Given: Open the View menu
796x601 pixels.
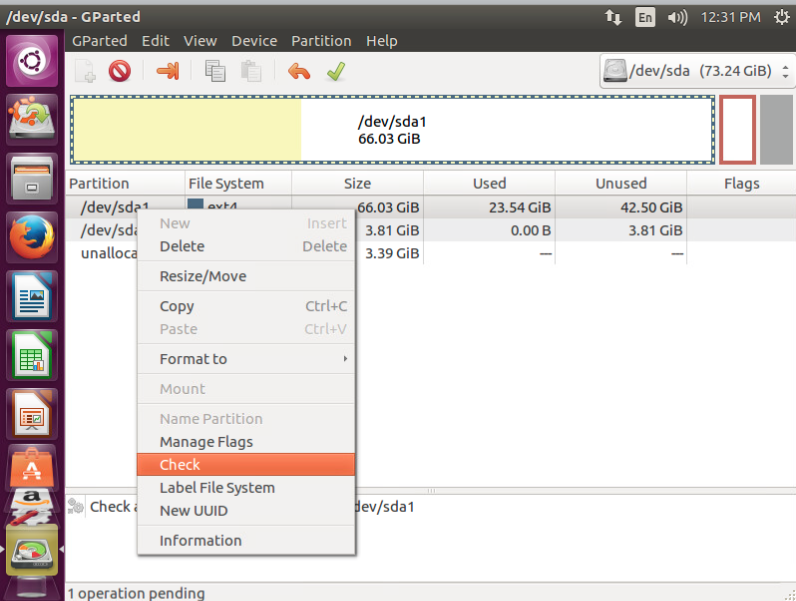Looking at the screenshot, I should 200,41.
